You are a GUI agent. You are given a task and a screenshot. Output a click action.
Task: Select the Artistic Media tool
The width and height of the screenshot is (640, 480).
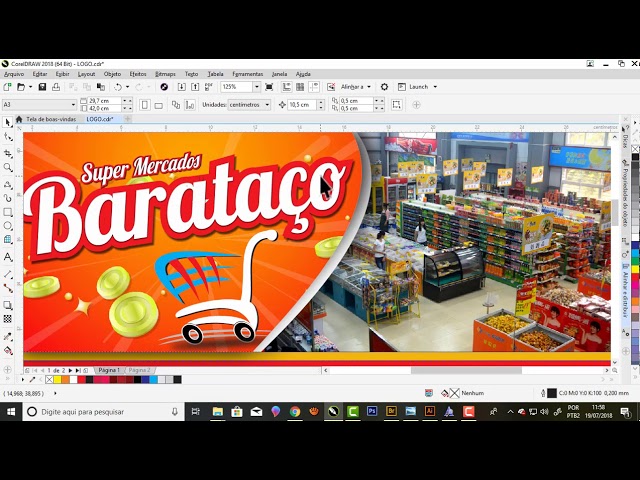[x=7, y=198]
